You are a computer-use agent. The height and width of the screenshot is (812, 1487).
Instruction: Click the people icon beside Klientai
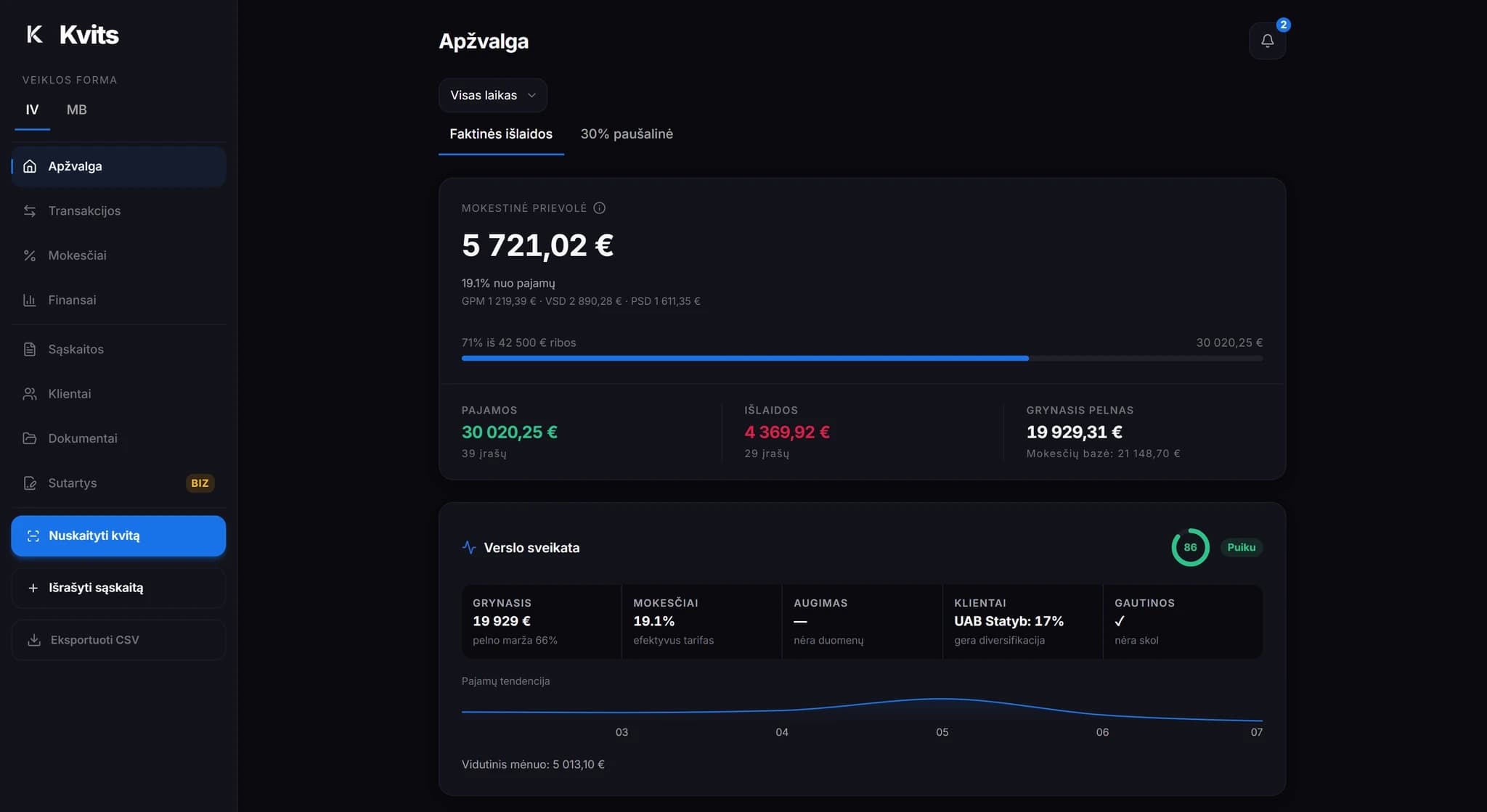click(x=30, y=394)
